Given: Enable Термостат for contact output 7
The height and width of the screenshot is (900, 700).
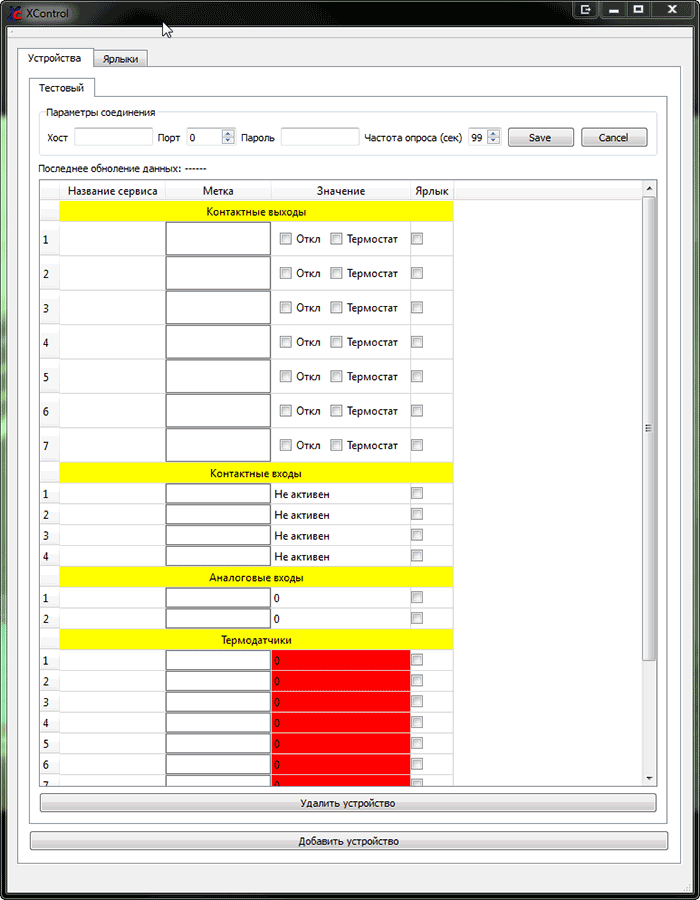Looking at the screenshot, I should click(336, 445).
